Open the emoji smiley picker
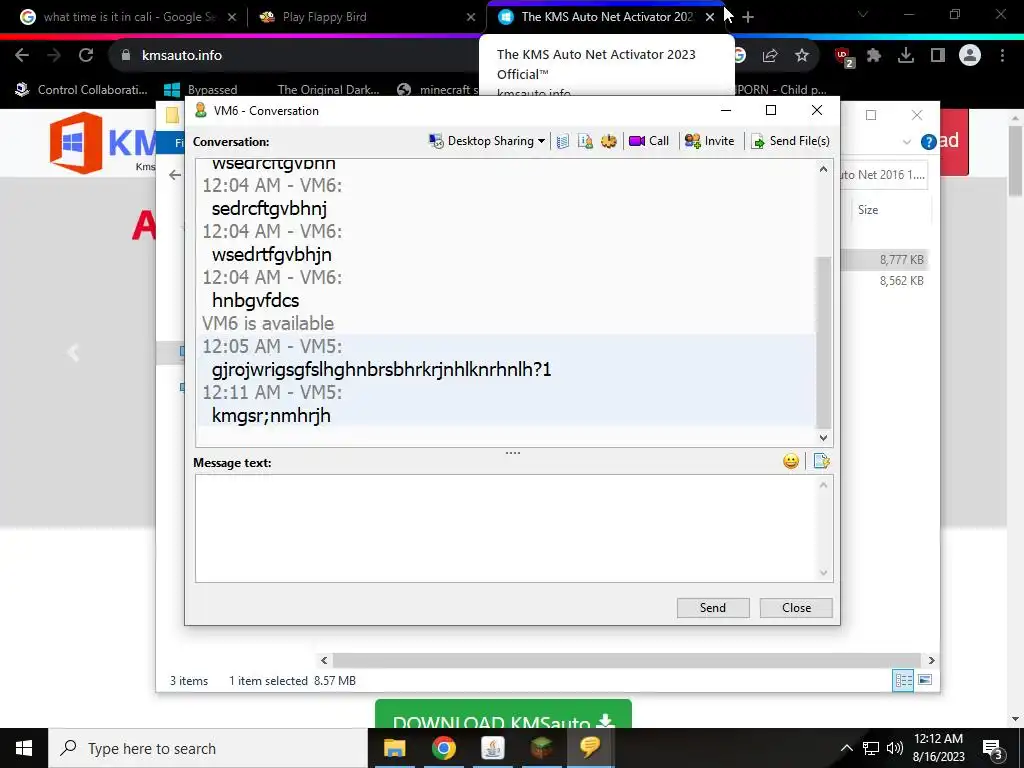1024x768 pixels. [791, 462]
